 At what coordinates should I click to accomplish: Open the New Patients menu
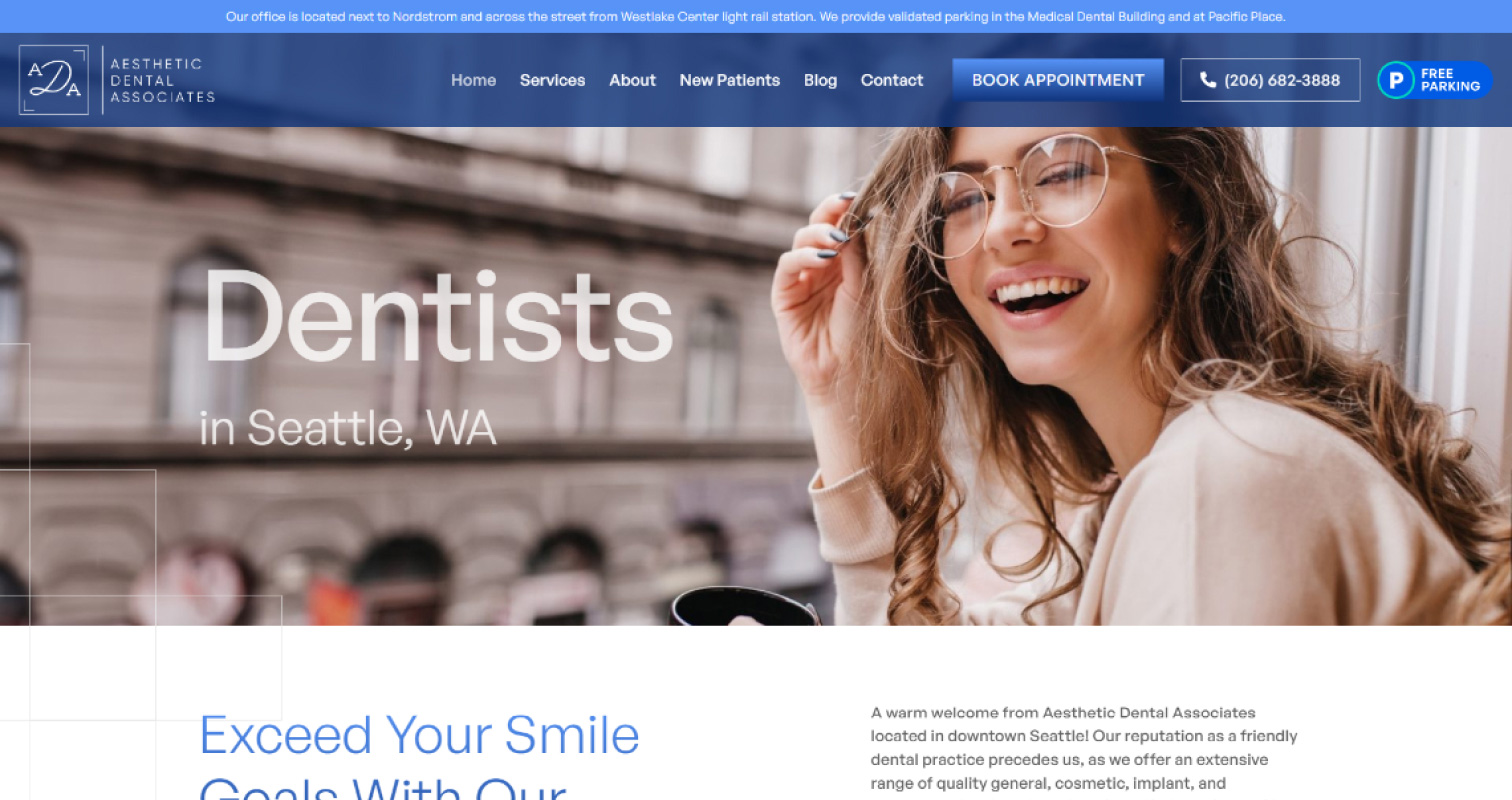click(729, 80)
